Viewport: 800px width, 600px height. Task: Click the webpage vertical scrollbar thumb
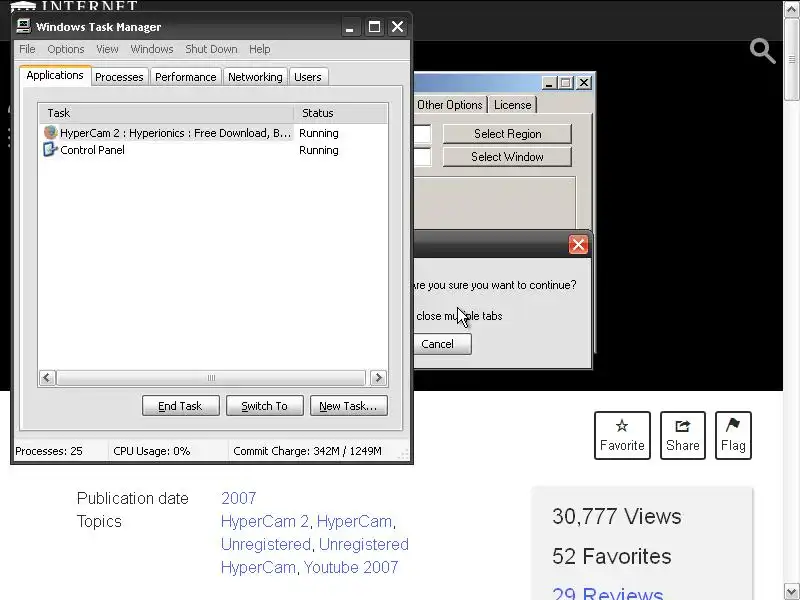791,60
